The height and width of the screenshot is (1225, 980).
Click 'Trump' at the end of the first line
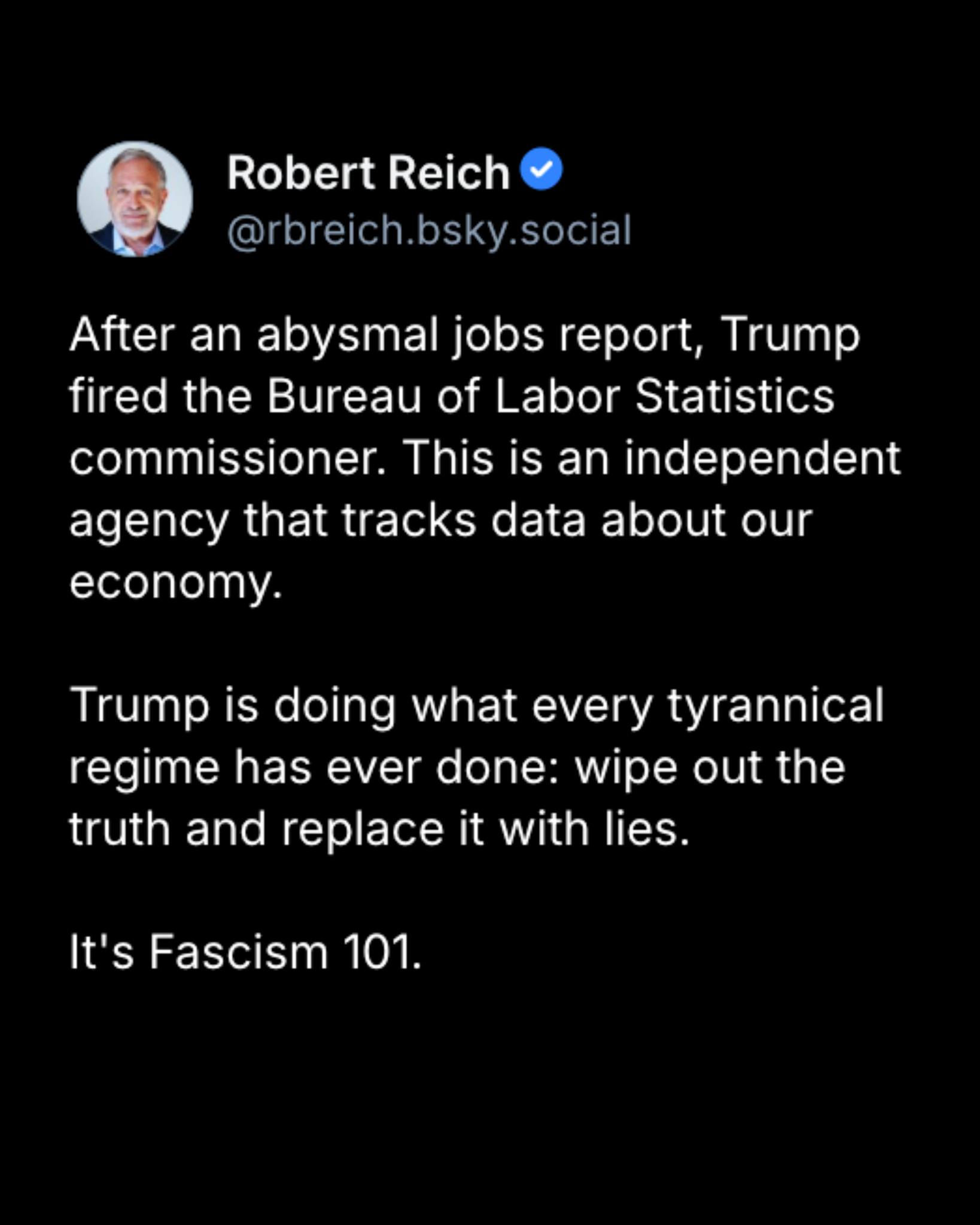[x=790, y=337]
